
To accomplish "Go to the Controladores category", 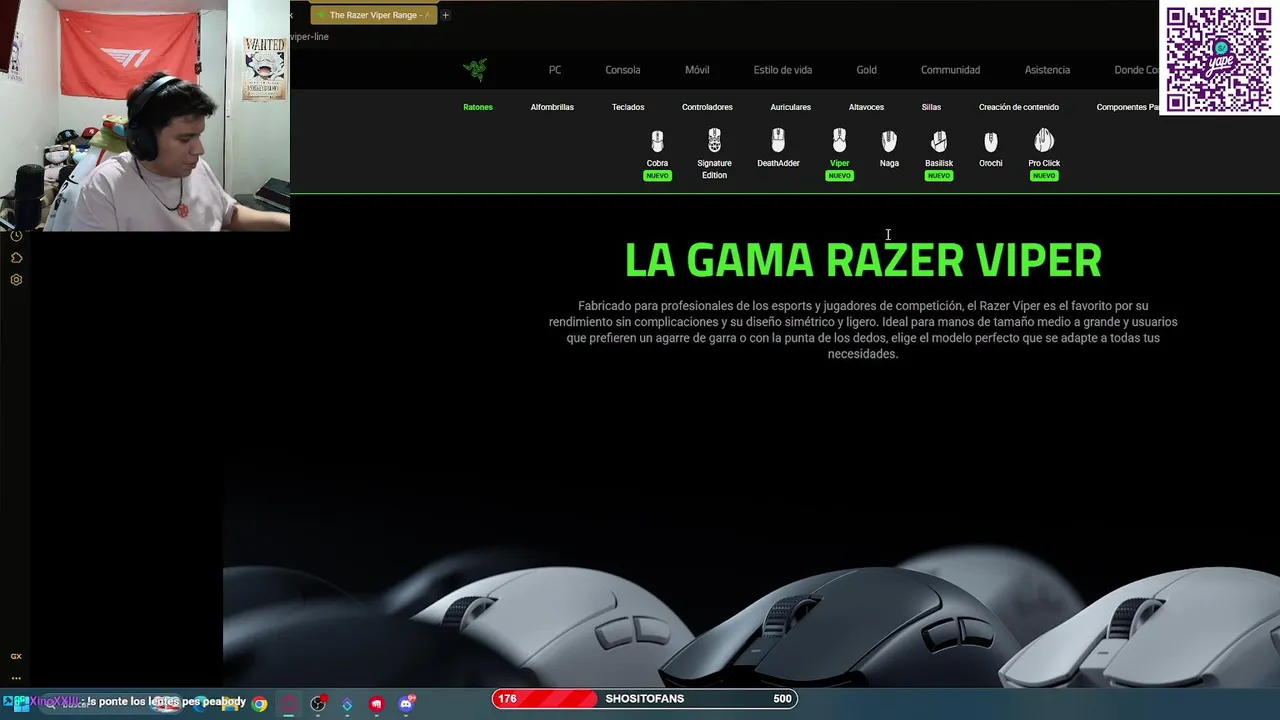I will tap(707, 107).
